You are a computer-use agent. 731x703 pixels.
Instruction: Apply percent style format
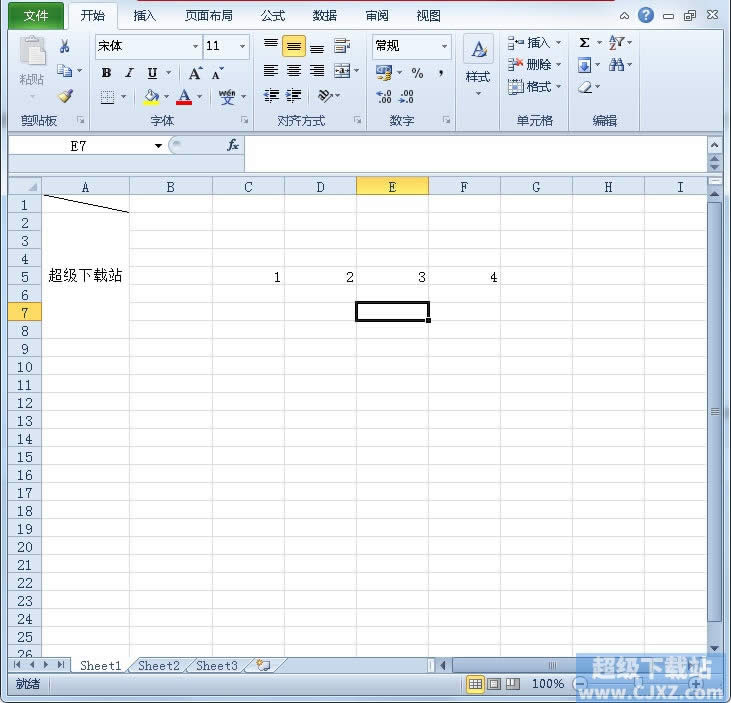417,73
